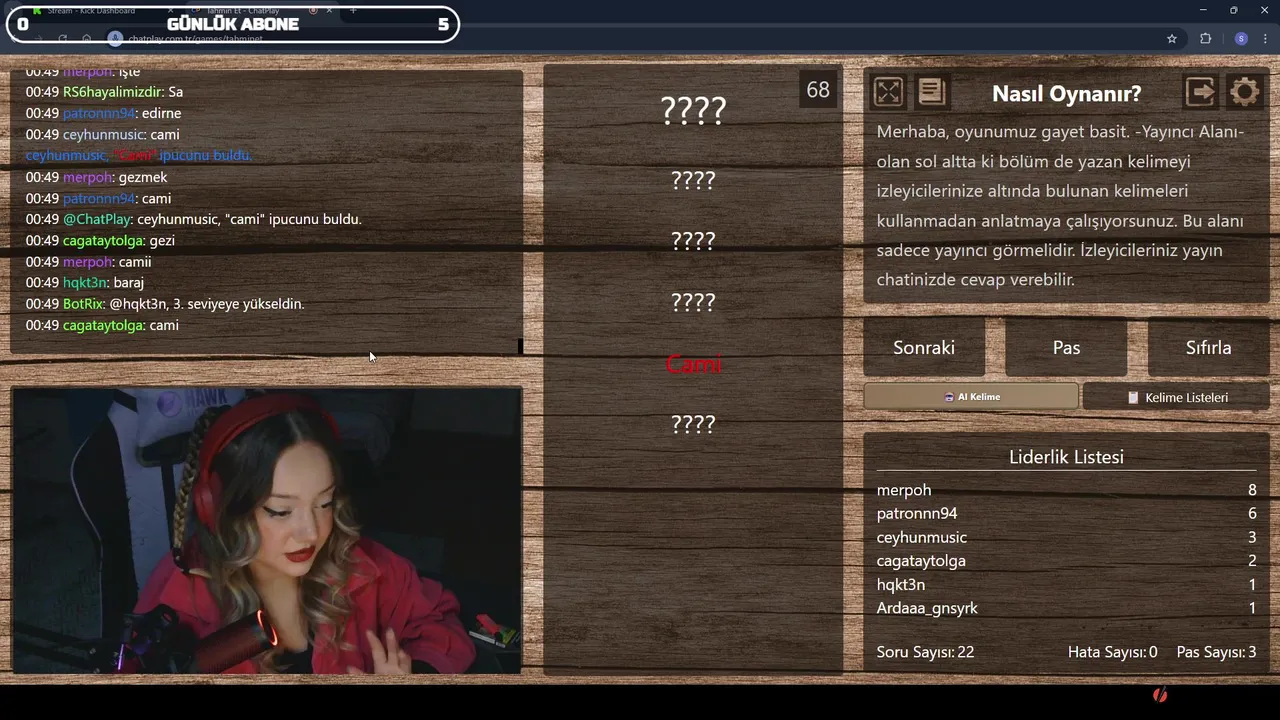Open the notes page icon beside fullscreen

point(931,92)
